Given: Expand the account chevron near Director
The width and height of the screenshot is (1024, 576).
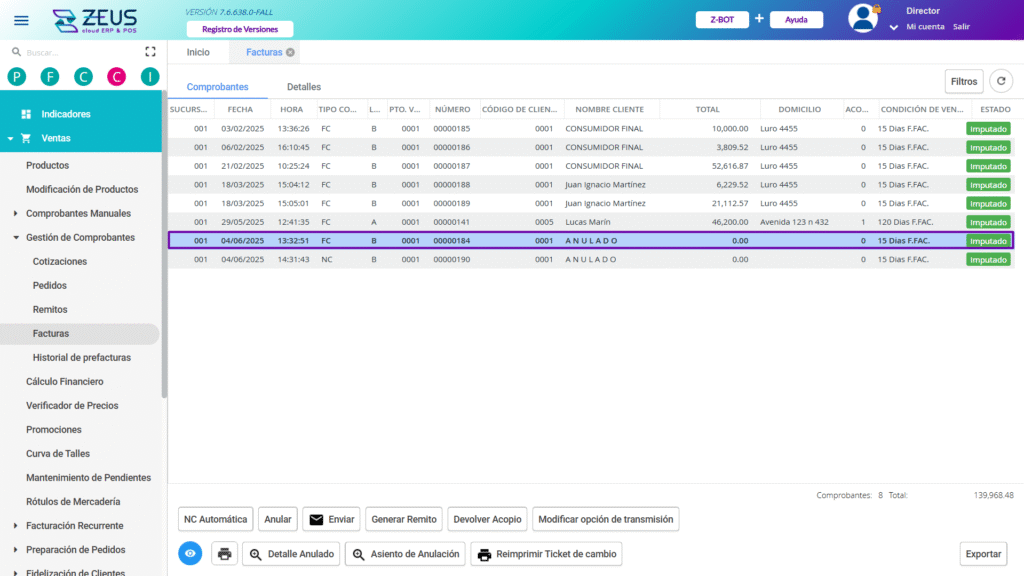Looking at the screenshot, I should (x=893, y=27).
